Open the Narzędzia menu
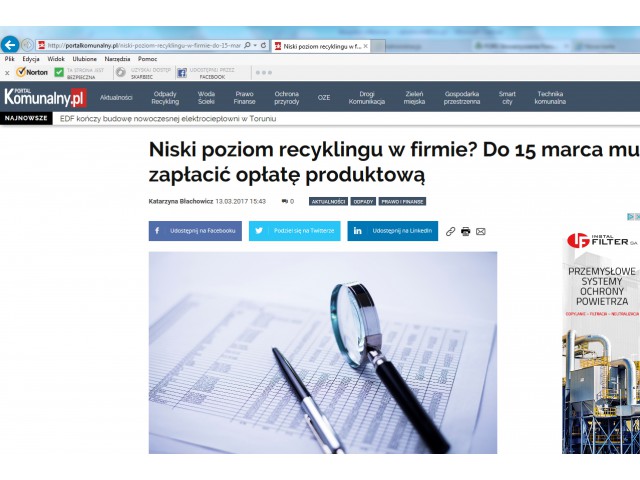Image resolution: width=640 pixels, height=480 pixels. [x=117, y=59]
